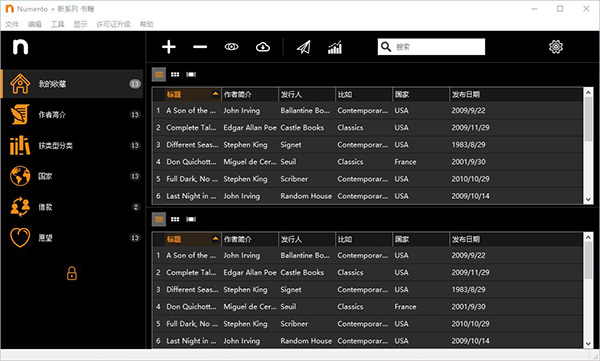Open the globe icon for 国家
This screenshot has height=361, width=600.
[20, 176]
